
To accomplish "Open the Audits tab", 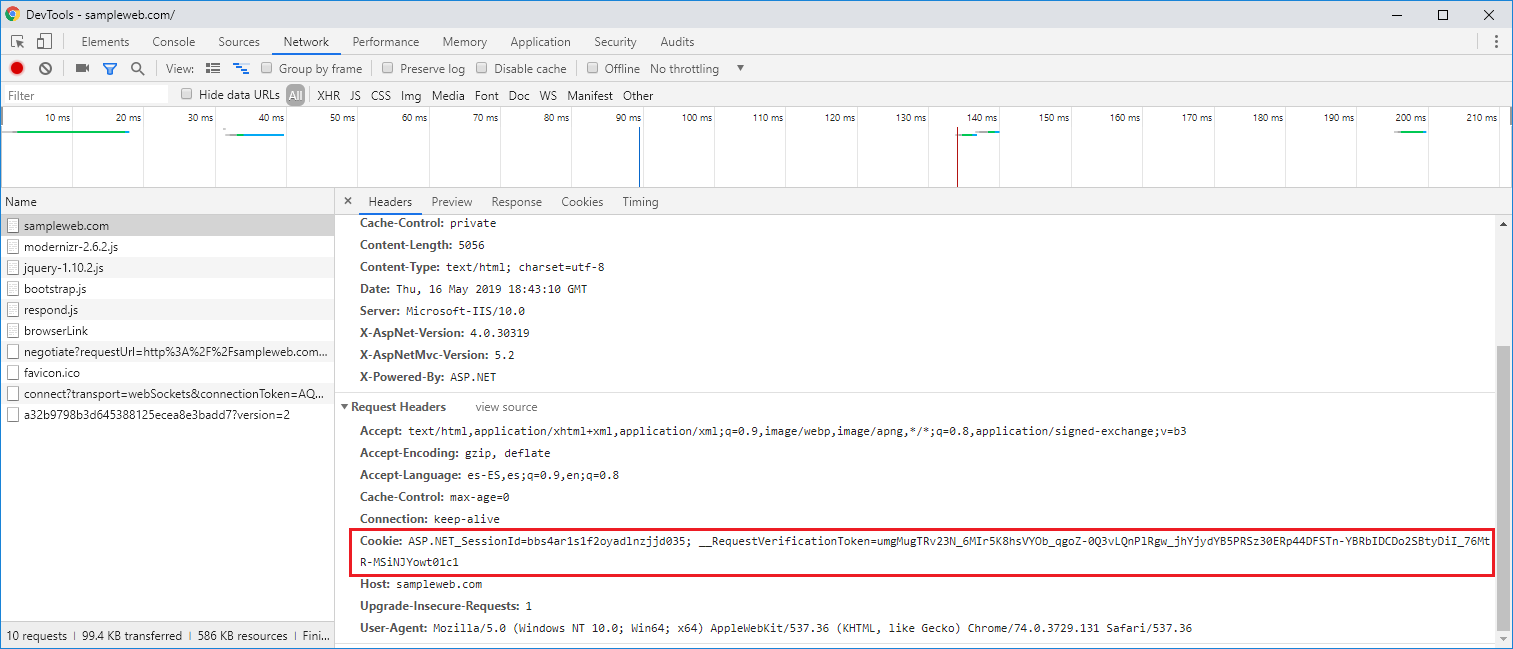I will tap(677, 42).
